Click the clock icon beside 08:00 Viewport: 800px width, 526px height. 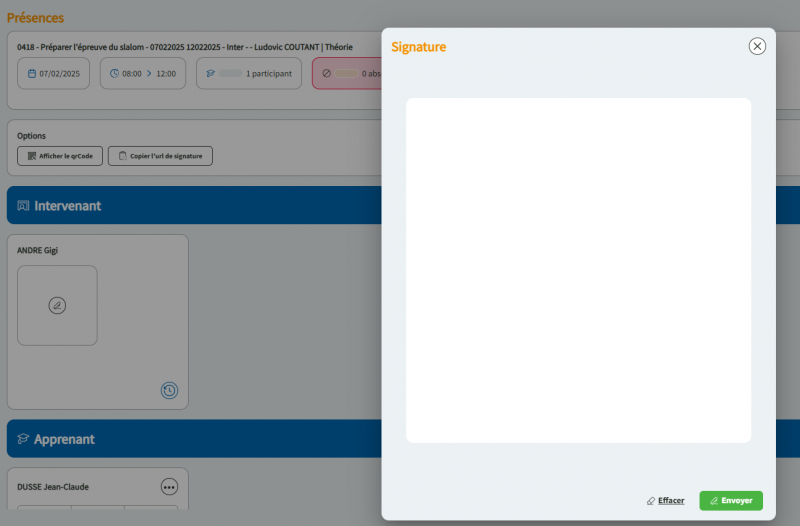[114, 73]
